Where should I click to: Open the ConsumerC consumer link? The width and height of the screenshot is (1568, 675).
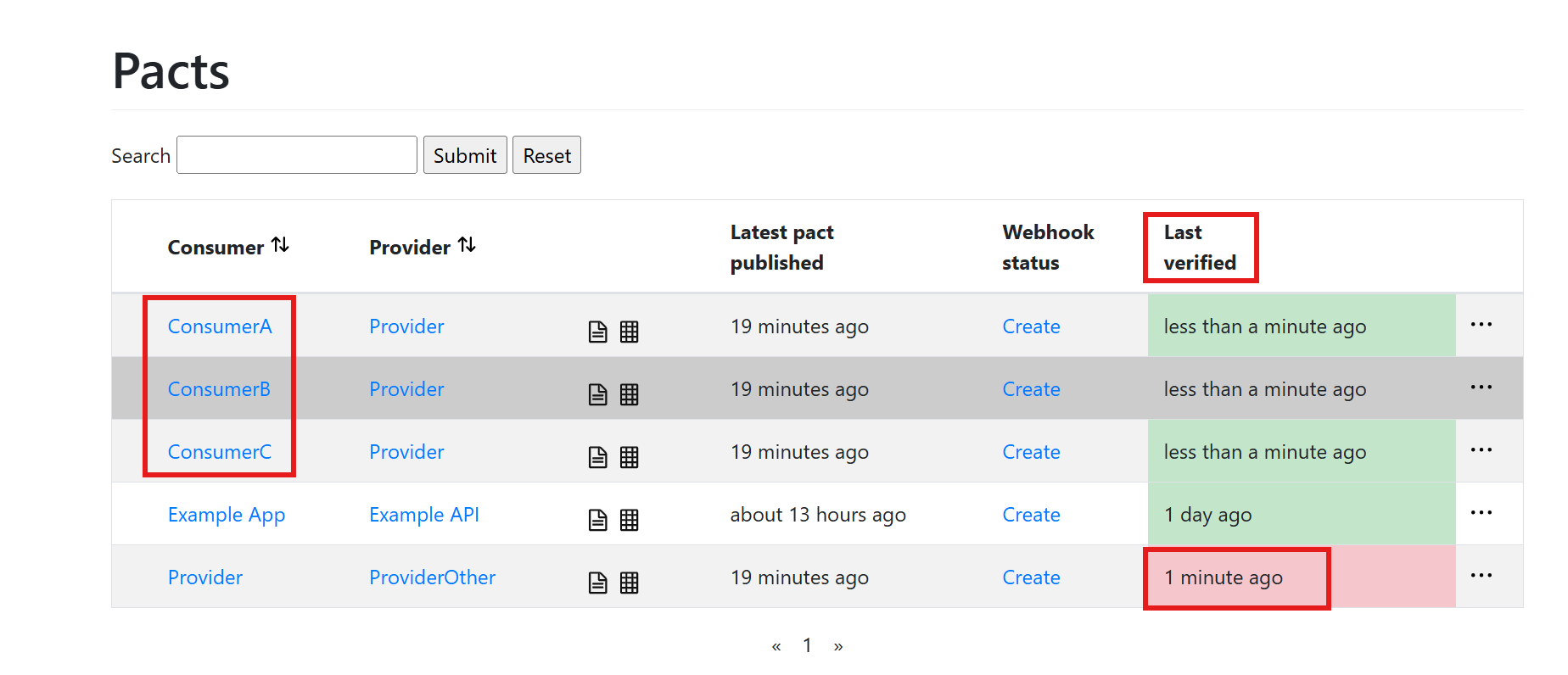point(219,452)
